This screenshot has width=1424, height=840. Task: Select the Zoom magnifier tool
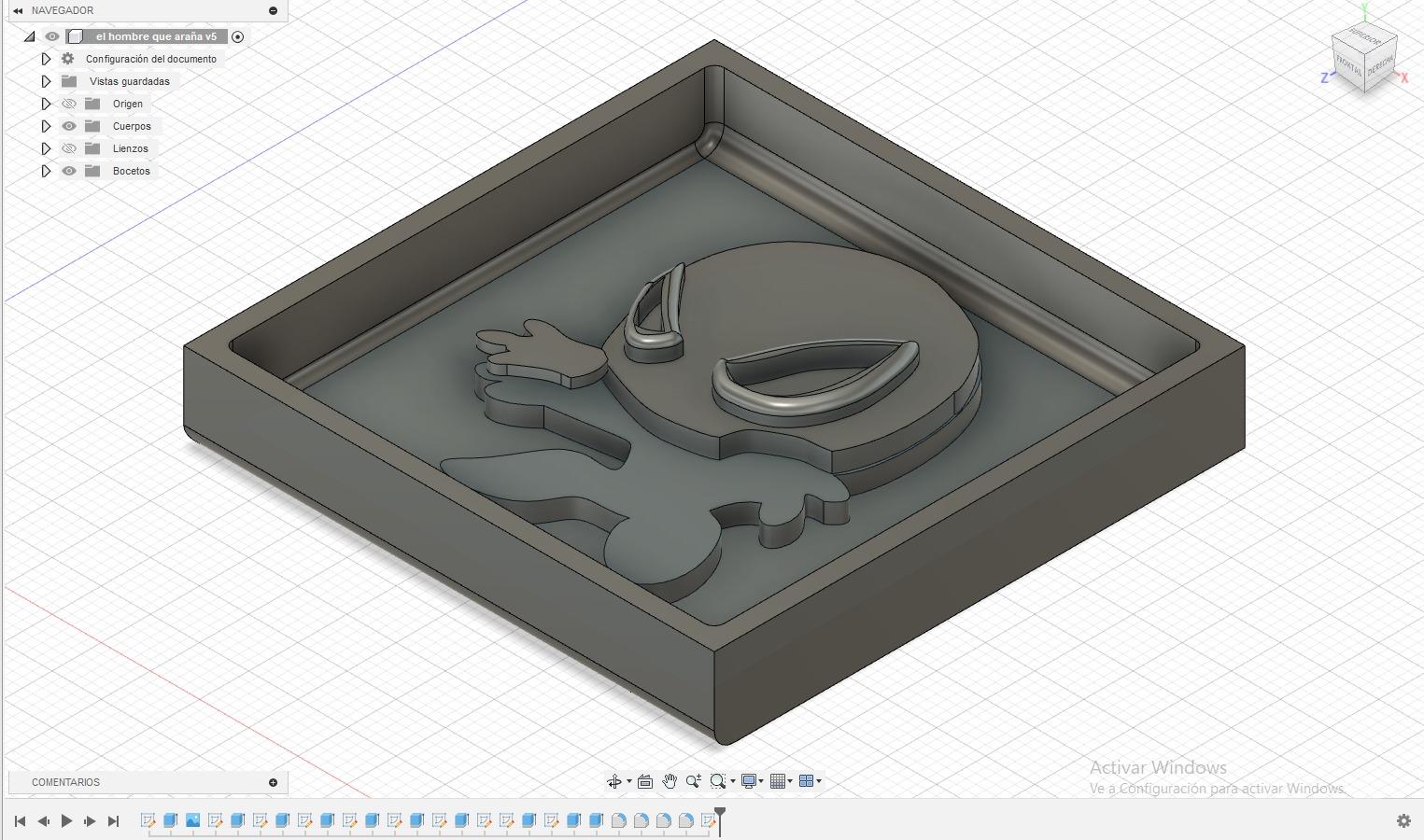pos(694,781)
